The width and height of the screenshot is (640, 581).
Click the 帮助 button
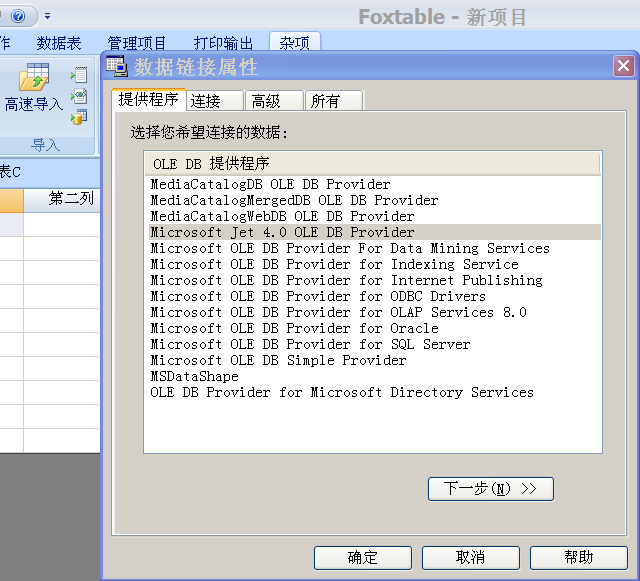(578, 557)
